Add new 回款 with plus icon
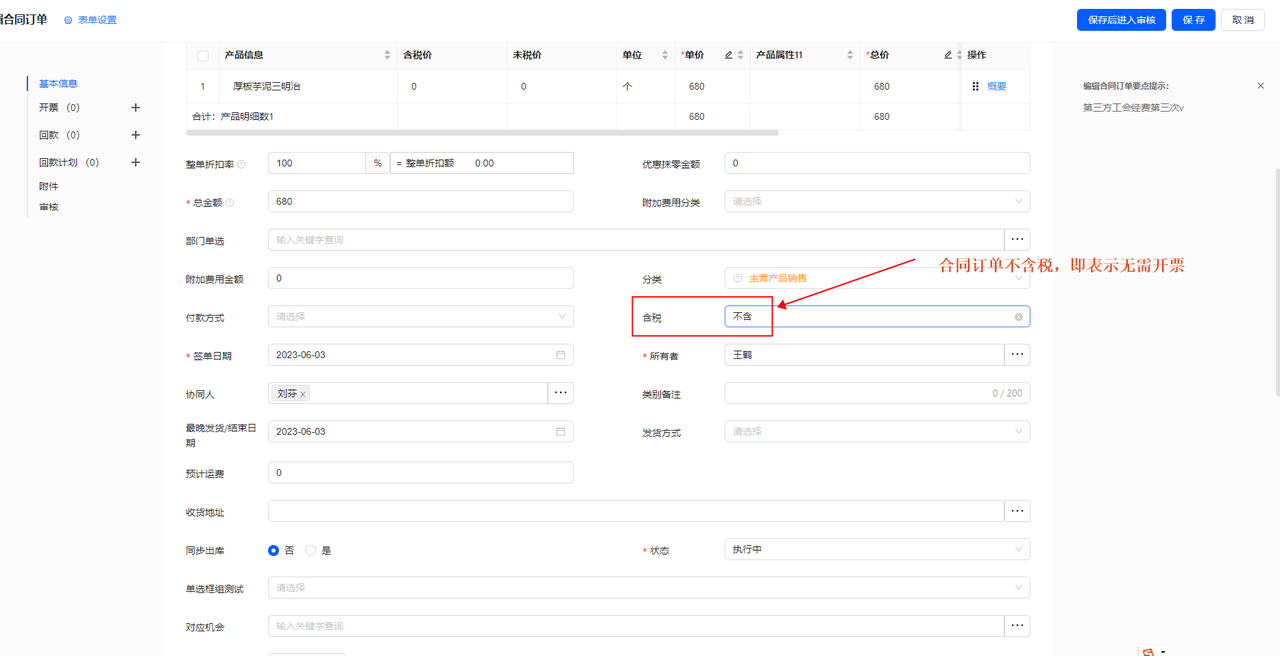The width and height of the screenshot is (1280, 656). click(x=136, y=135)
